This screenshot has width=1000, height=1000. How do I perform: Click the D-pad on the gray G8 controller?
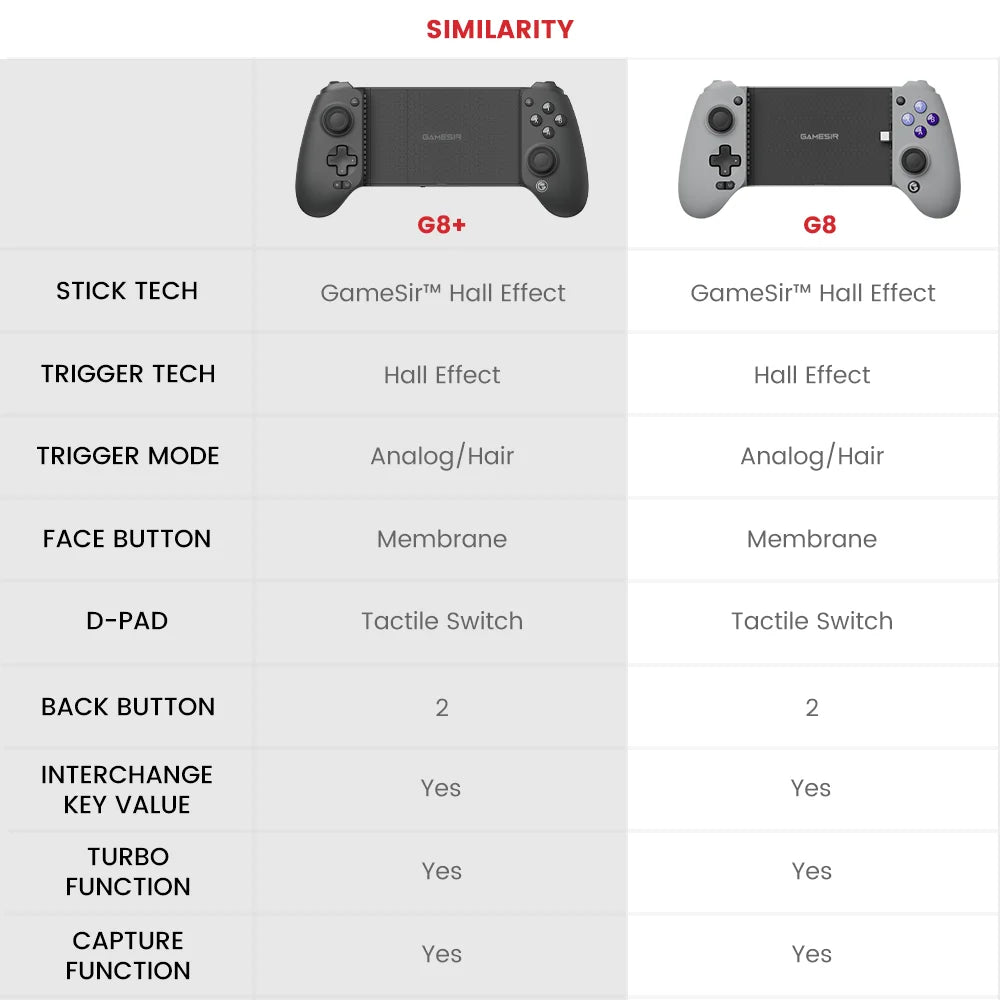[x=724, y=159]
